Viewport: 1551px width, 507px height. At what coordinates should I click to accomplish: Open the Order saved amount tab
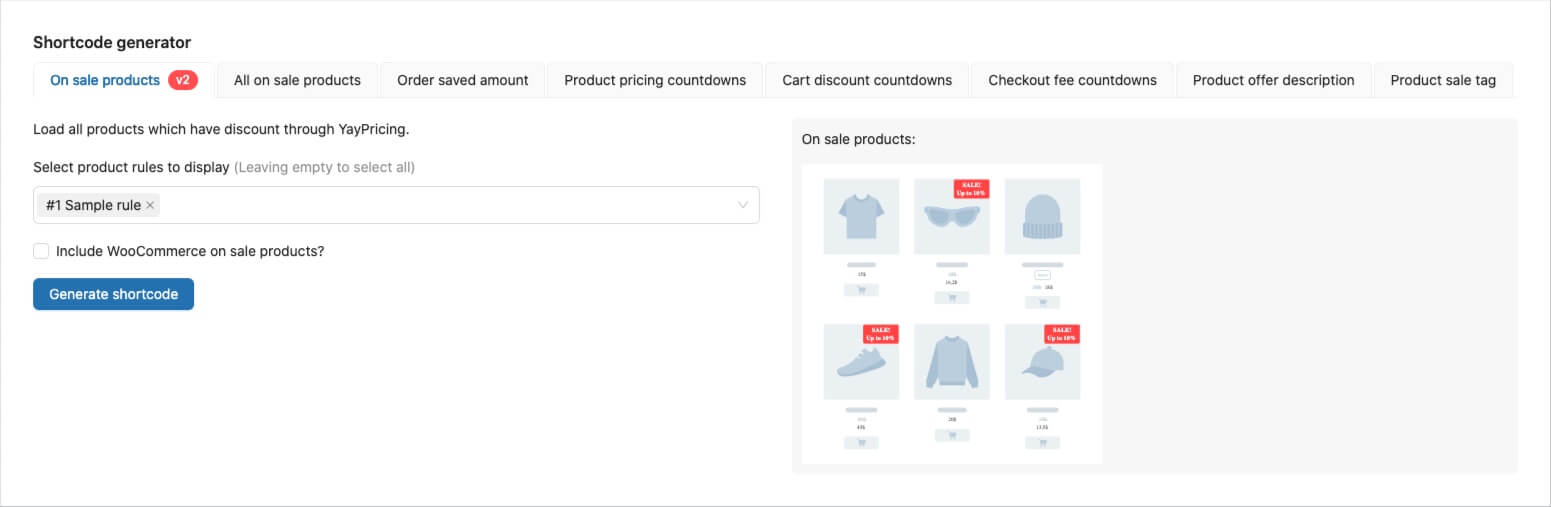click(462, 80)
